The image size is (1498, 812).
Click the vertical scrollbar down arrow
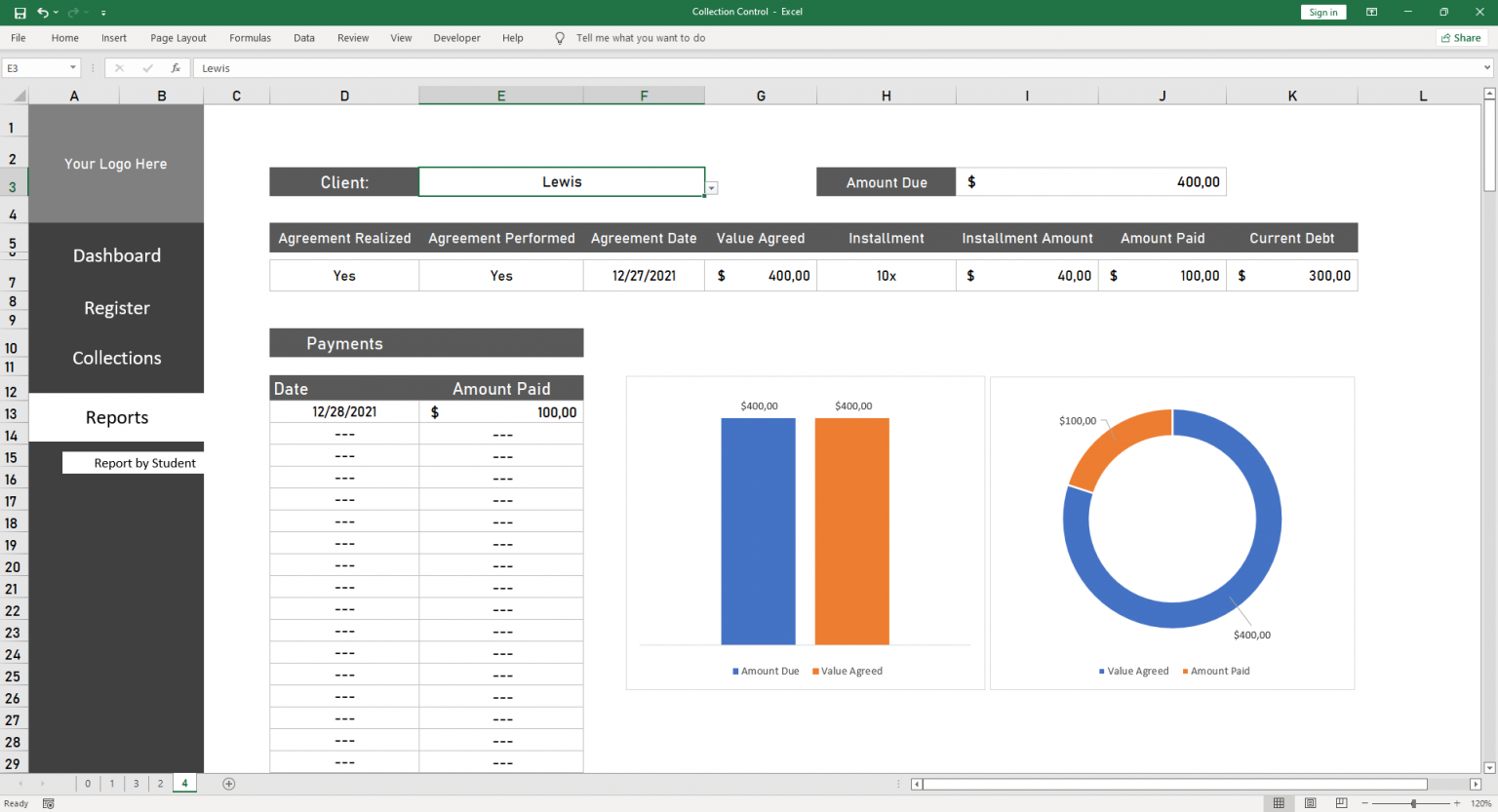[x=1489, y=768]
